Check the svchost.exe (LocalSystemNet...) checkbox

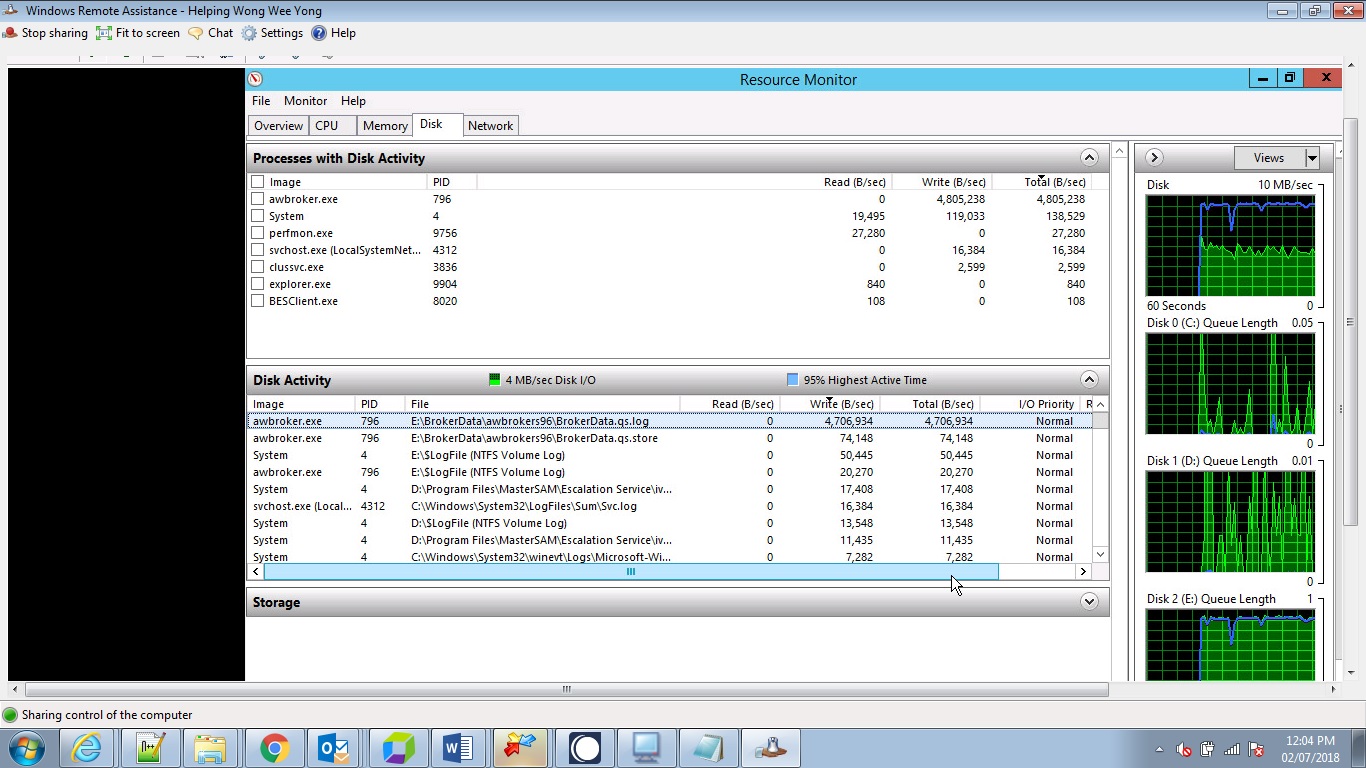(x=258, y=250)
